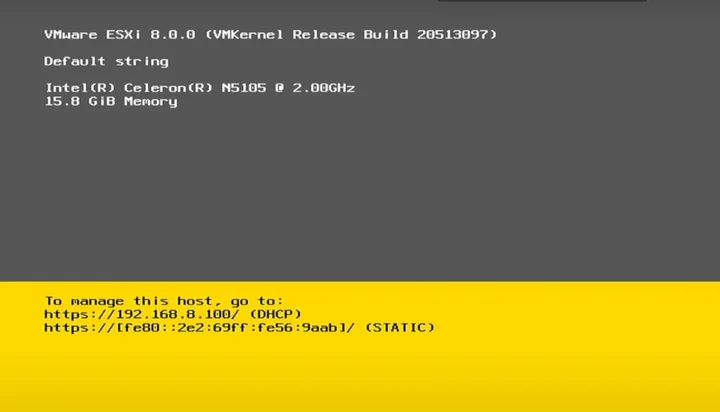720x412 pixels.
Task: Click the 'VMware ESXi' product name text
Action: 92,35
